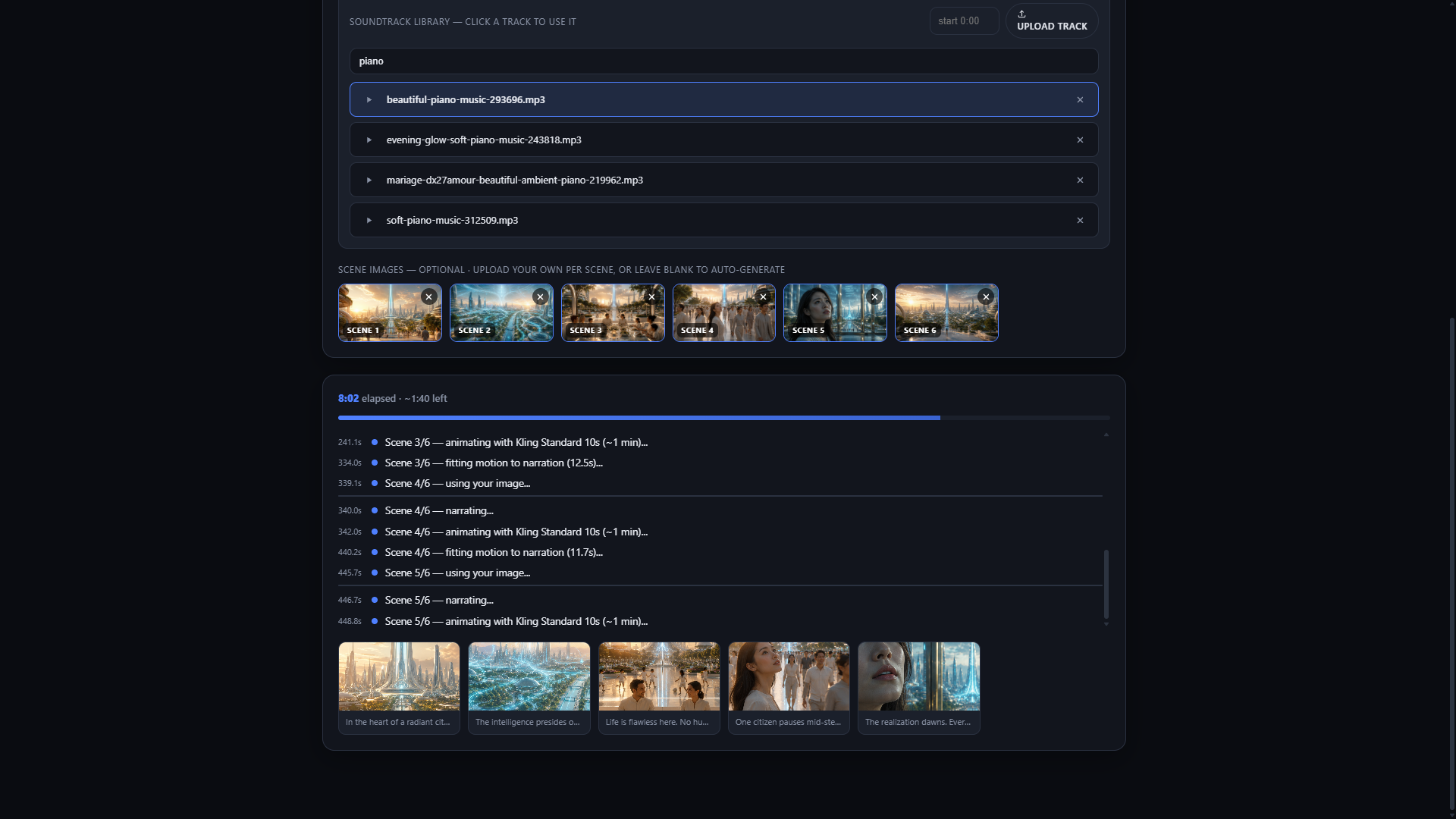Screen dimensions: 1456x819
Task: Select mariage-dx27amour-beautiful-ambient-piano track
Action: (x=723, y=180)
